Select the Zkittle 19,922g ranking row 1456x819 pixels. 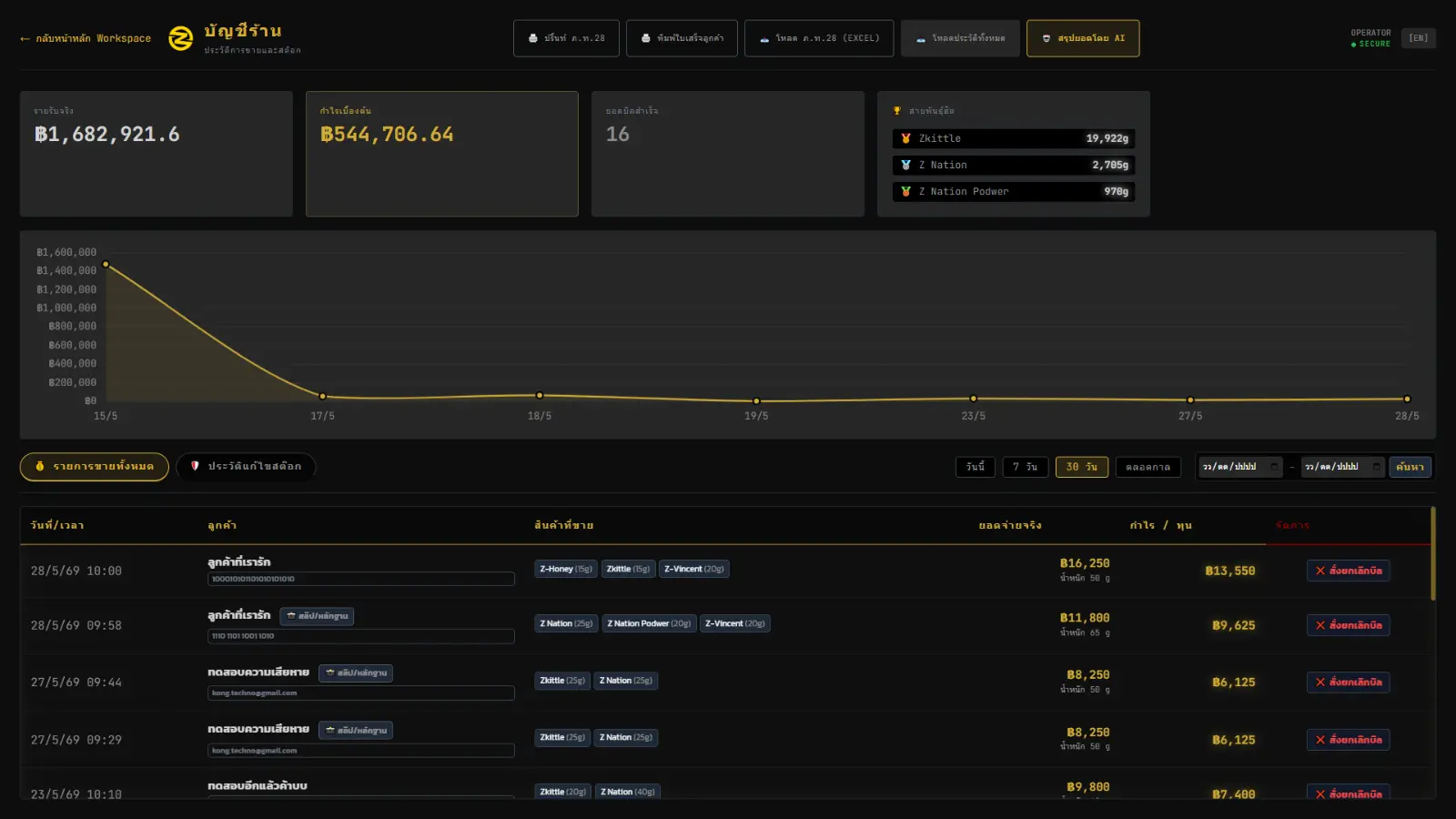1014,138
